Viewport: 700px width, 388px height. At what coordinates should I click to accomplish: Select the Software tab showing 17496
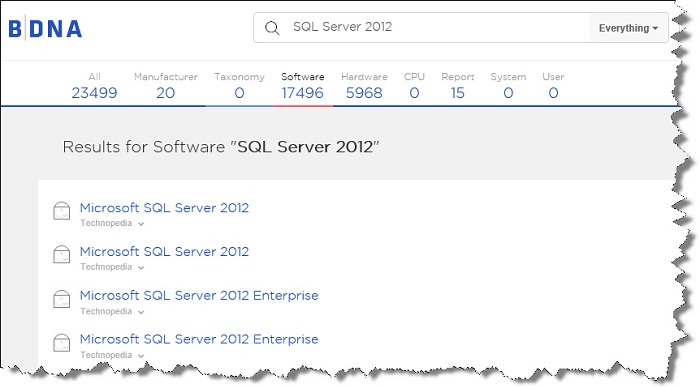coord(303,86)
